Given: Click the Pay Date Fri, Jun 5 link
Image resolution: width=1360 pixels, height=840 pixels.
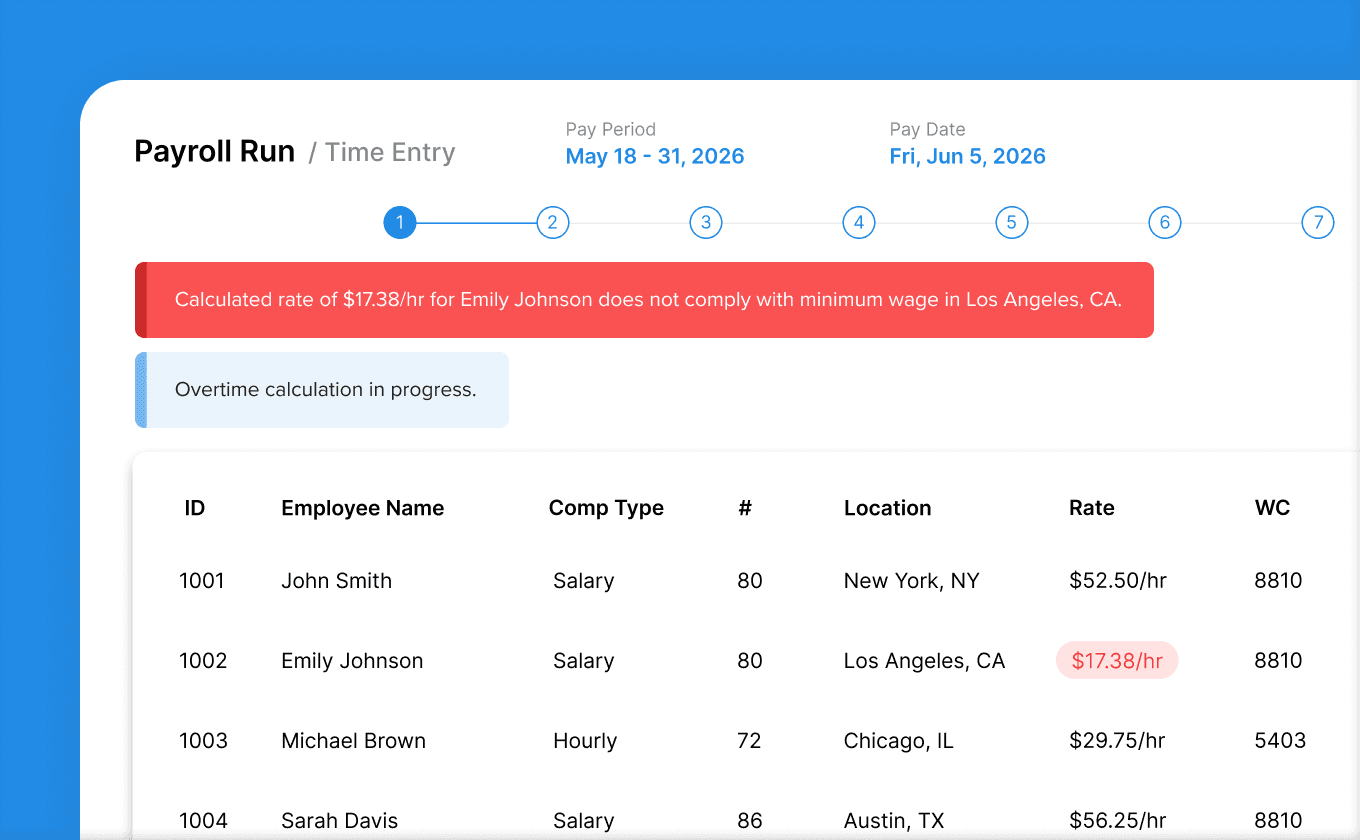Looking at the screenshot, I should (x=967, y=156).
